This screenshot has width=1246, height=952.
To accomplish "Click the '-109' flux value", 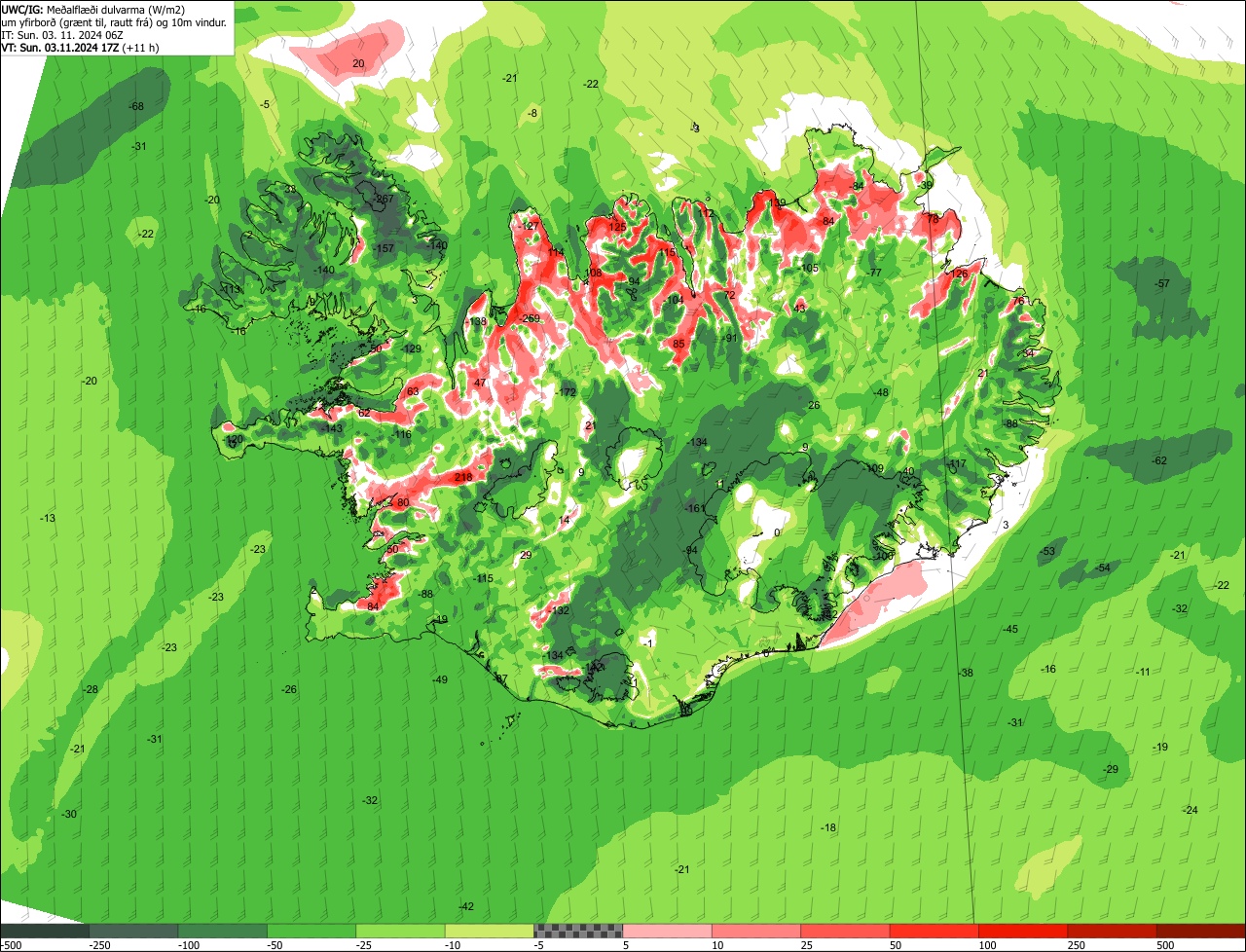I will pos(874,469).
